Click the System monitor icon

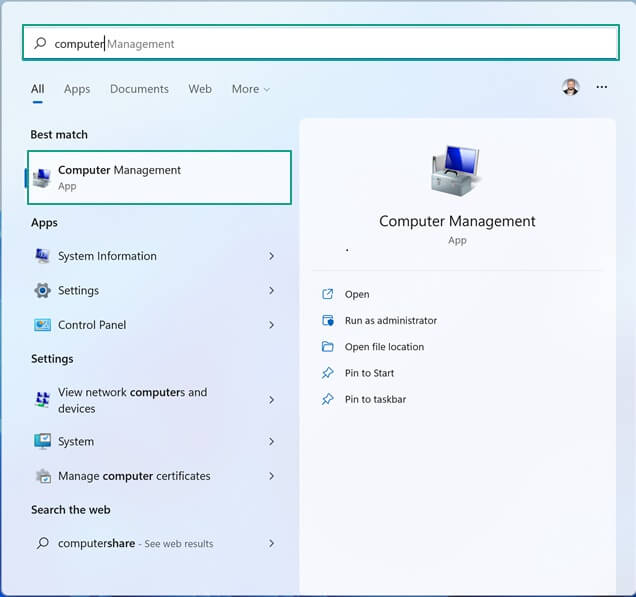tap(42, 441)
